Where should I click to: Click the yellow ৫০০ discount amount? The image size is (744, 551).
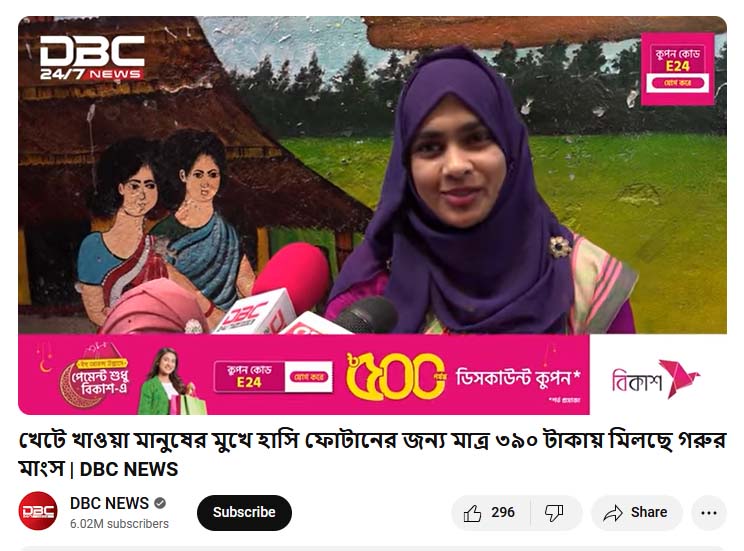(x=395, y=376)
